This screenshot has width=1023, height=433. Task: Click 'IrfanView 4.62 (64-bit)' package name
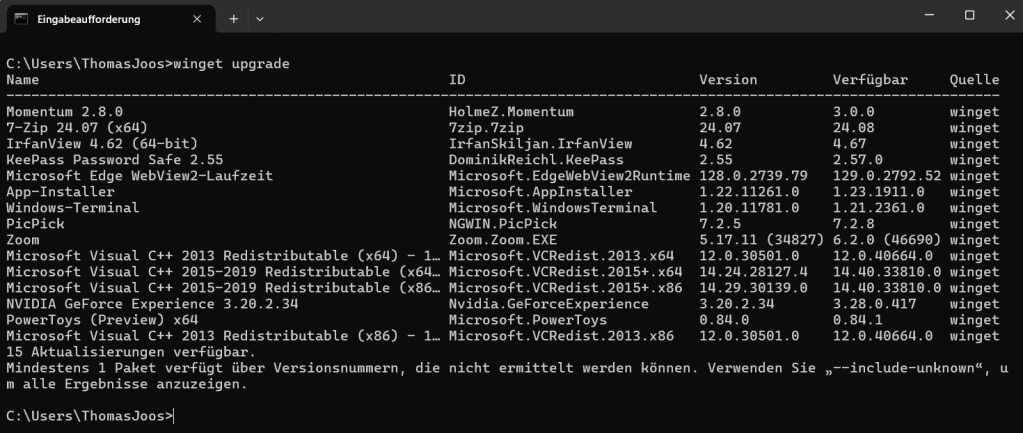pyautogui.click(x=102, y=143)
